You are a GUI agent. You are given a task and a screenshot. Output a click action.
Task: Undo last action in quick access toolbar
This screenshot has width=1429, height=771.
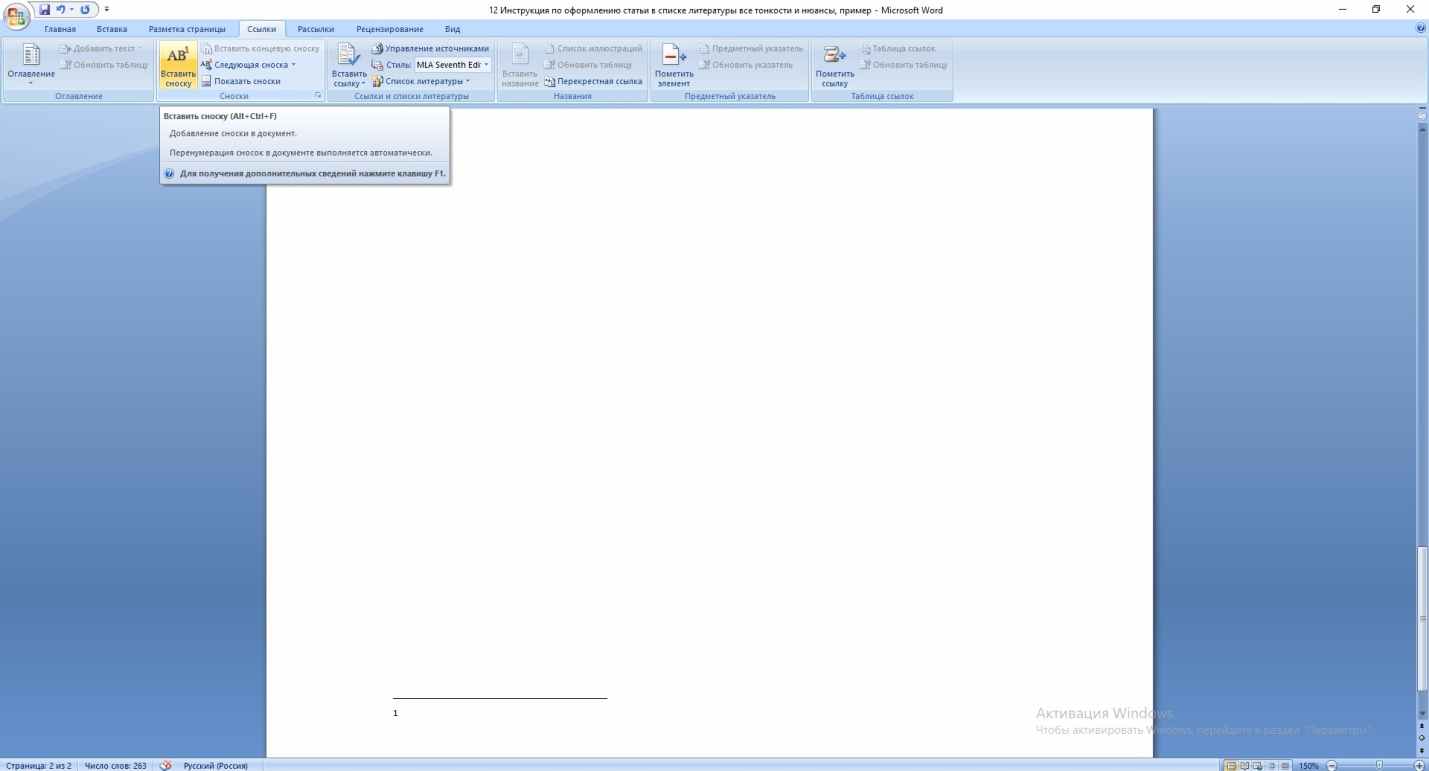coord(61,10)
